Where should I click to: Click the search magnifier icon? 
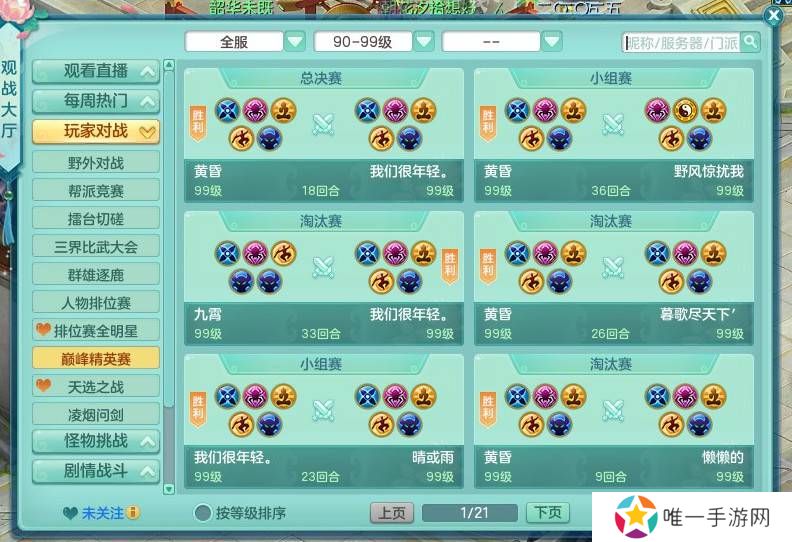coord(750,42)
